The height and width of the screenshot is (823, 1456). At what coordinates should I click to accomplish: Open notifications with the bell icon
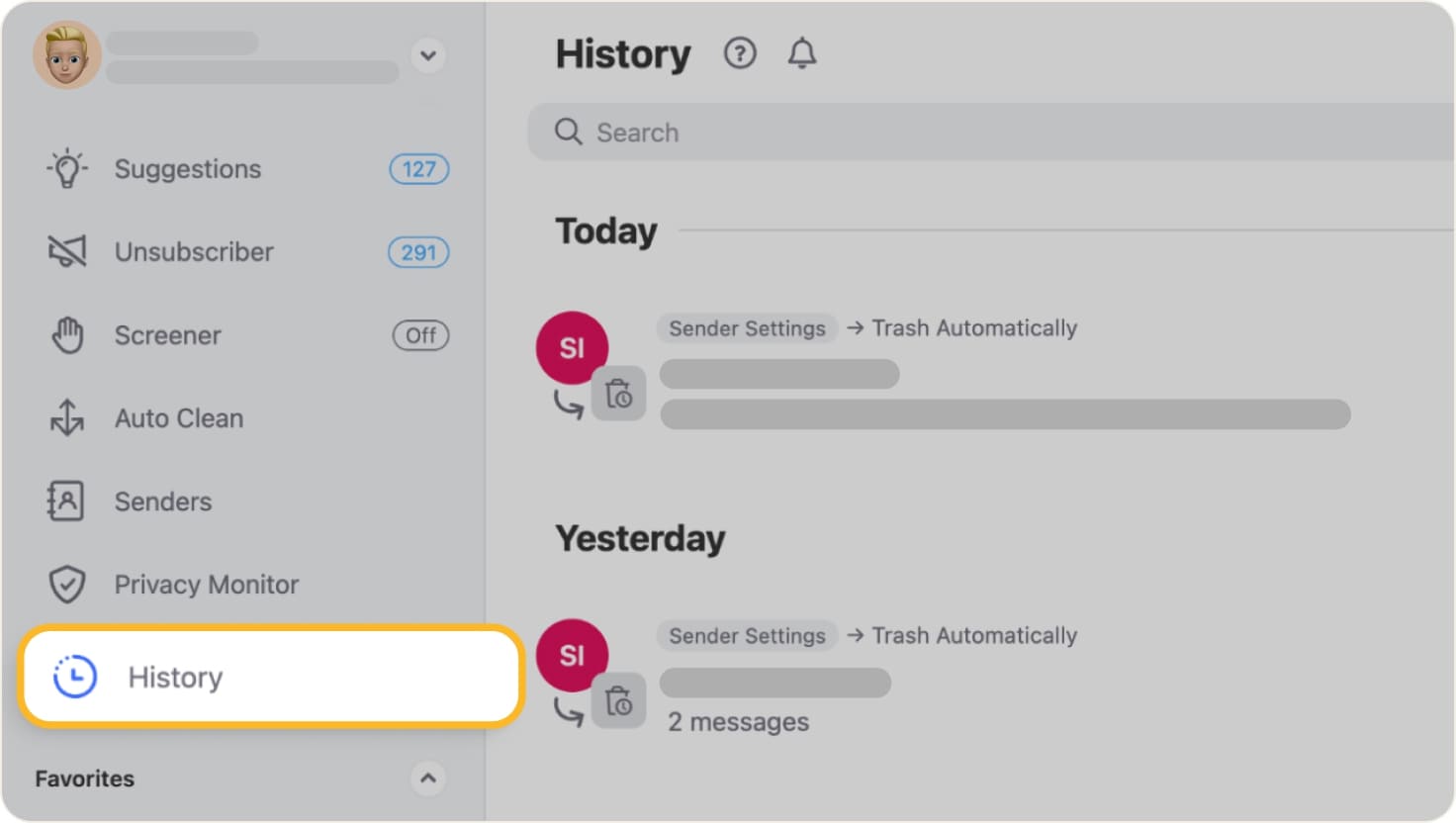point(802,53)
